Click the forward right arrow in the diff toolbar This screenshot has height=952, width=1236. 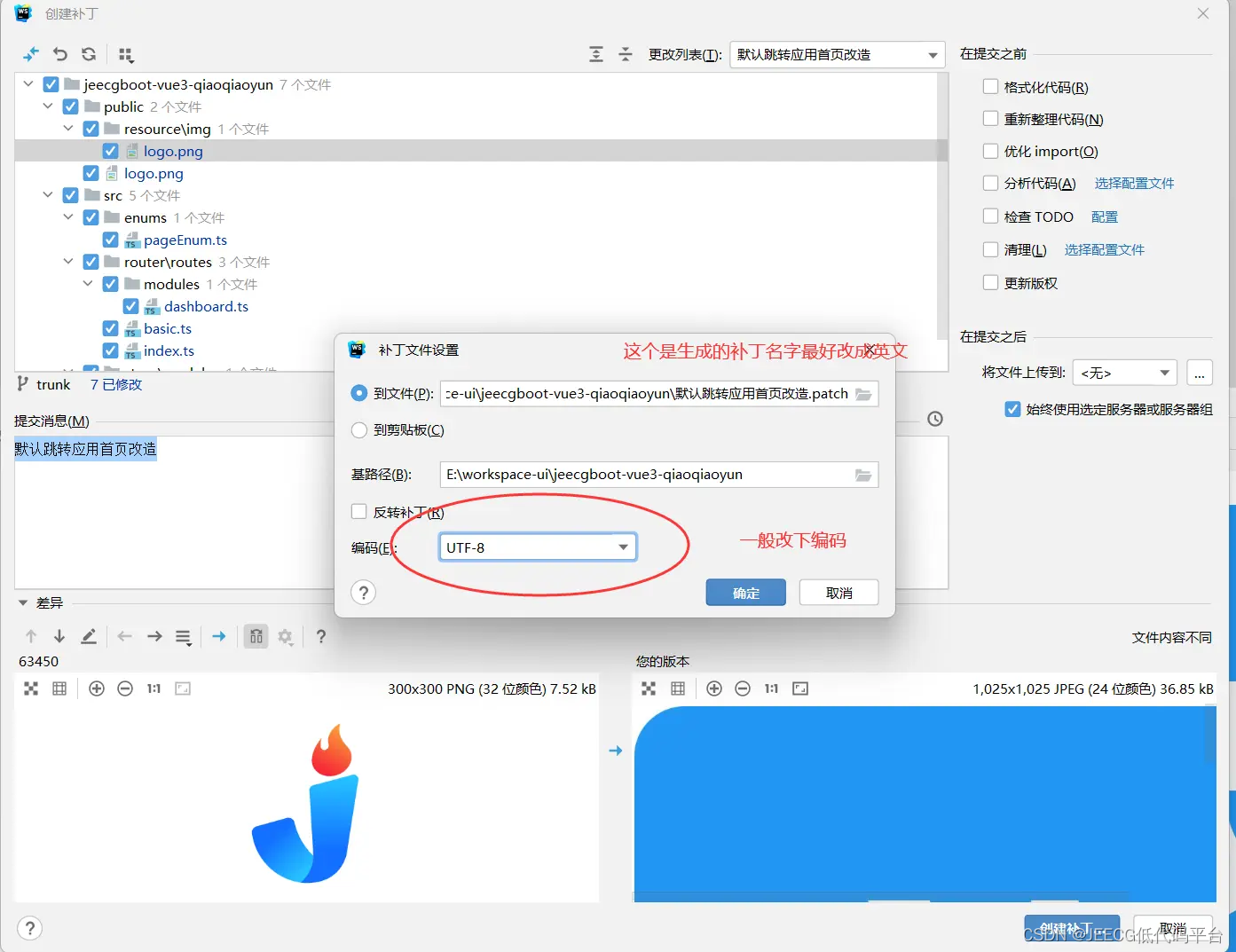point(154,636)
